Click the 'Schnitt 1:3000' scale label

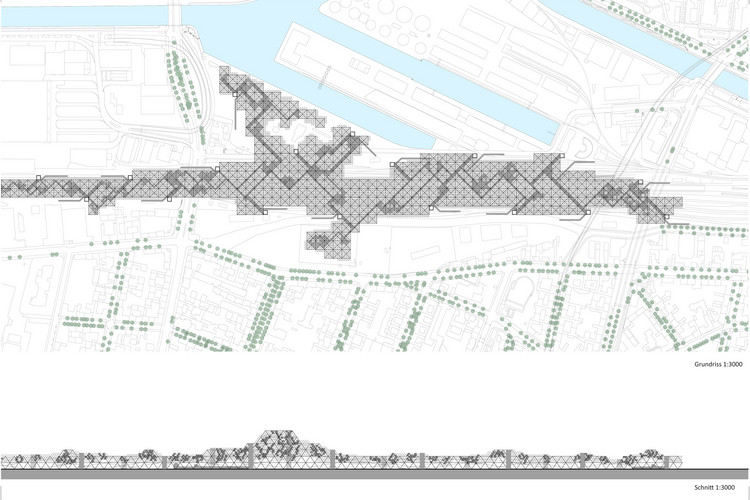coord(715,488)
